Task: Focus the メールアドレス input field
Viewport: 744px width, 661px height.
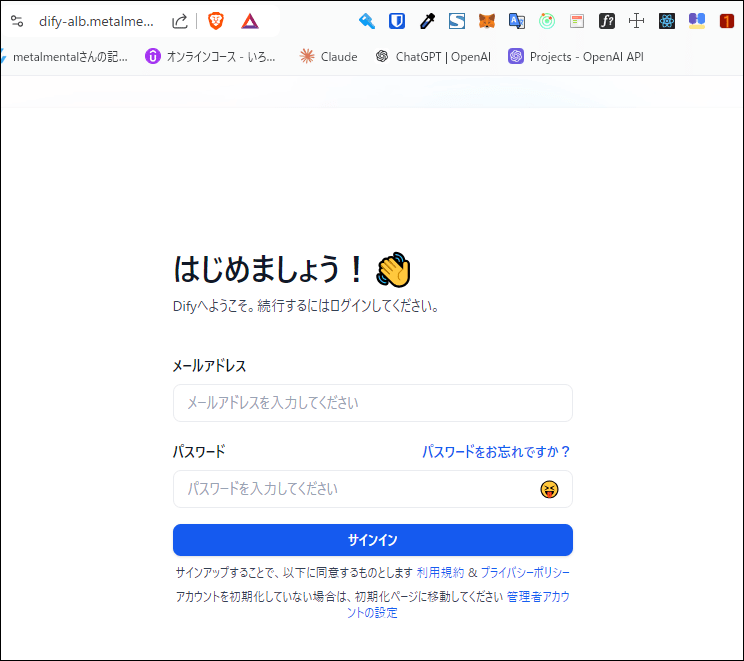Action: coord(372,403)
